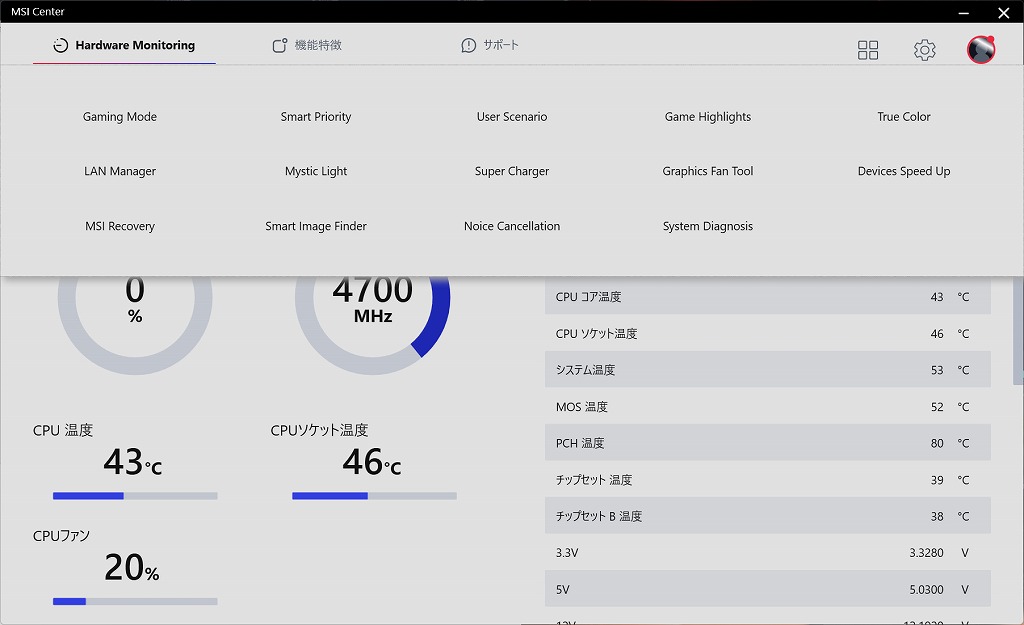Image resolution: width=1024 pixels, height=625 pixels.
Task: Open Game Highlights
Action: pyautogui.click(x=708, y=116)
